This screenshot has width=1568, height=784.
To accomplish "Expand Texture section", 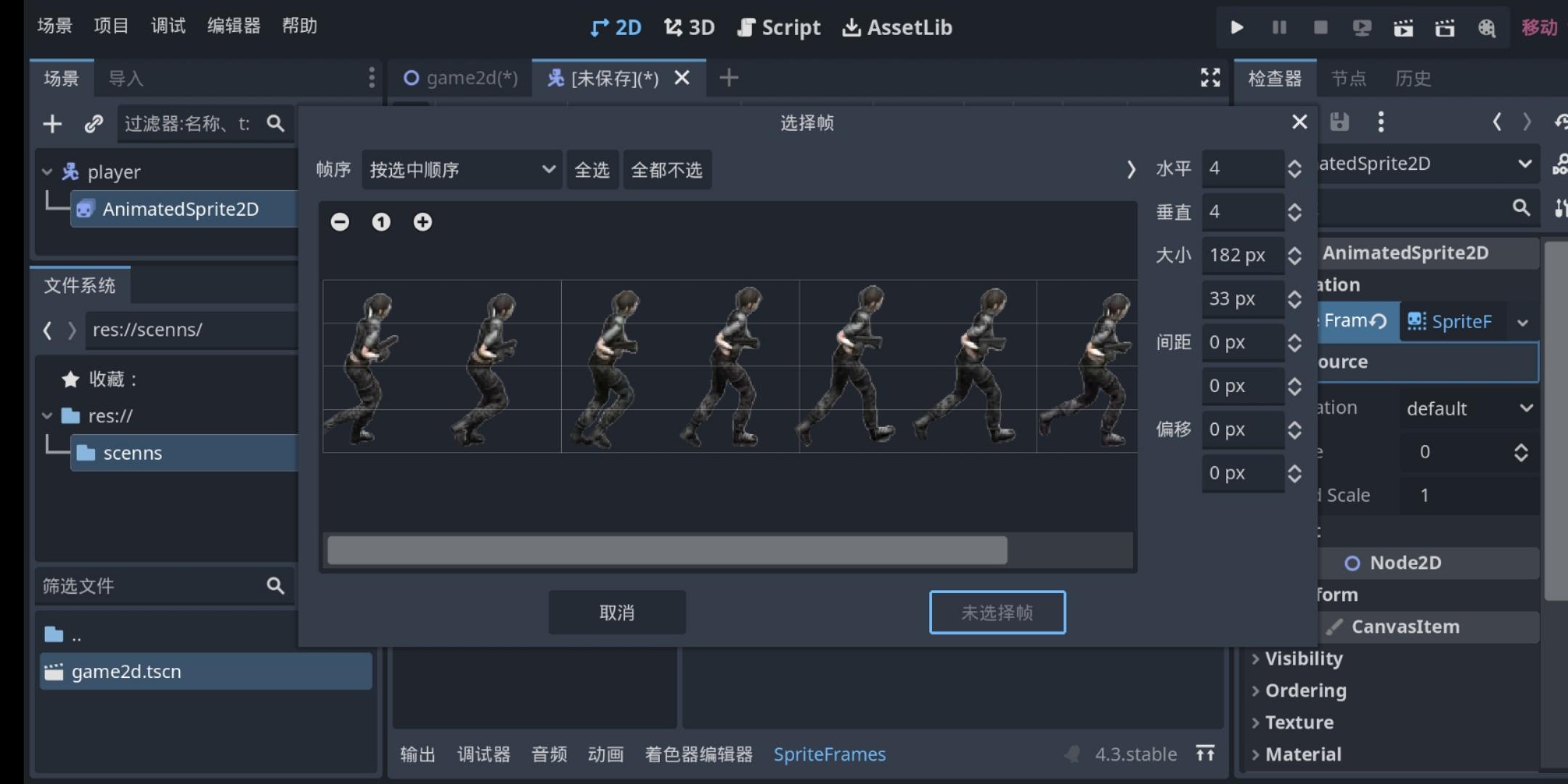I will [x=1255, y=722].
